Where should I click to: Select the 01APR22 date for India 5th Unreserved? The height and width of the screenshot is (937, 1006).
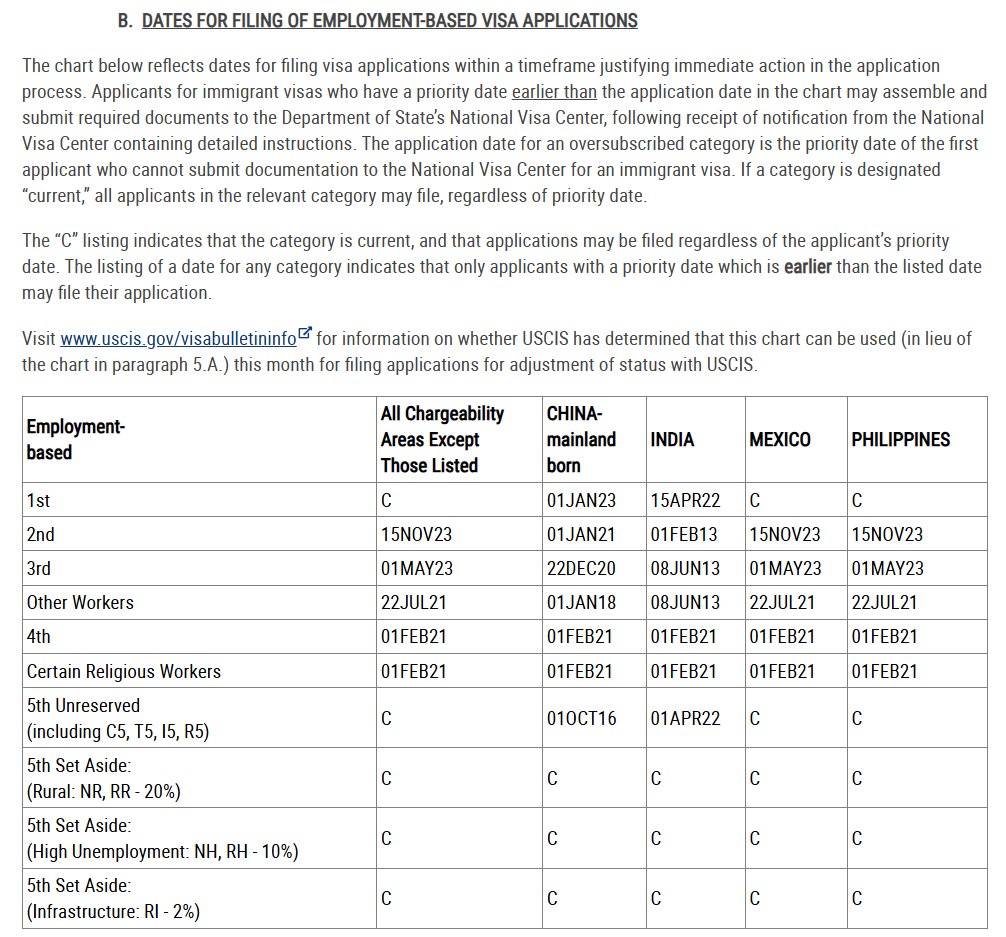(x=683, y=718)
